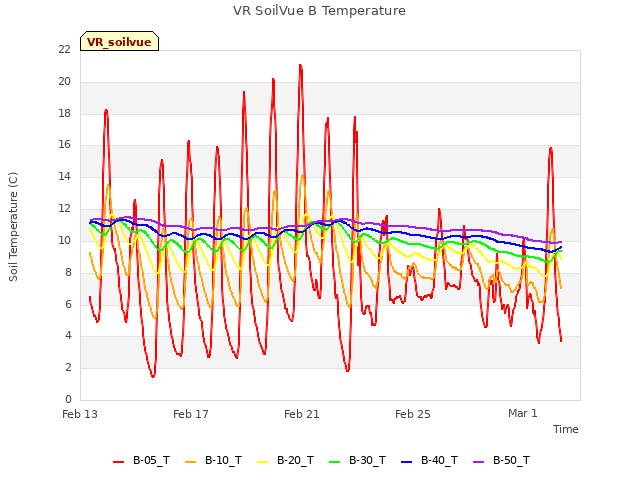Click the 18 y-axis tick label
This screenshot has width=640, height=480.
point(65,113)
